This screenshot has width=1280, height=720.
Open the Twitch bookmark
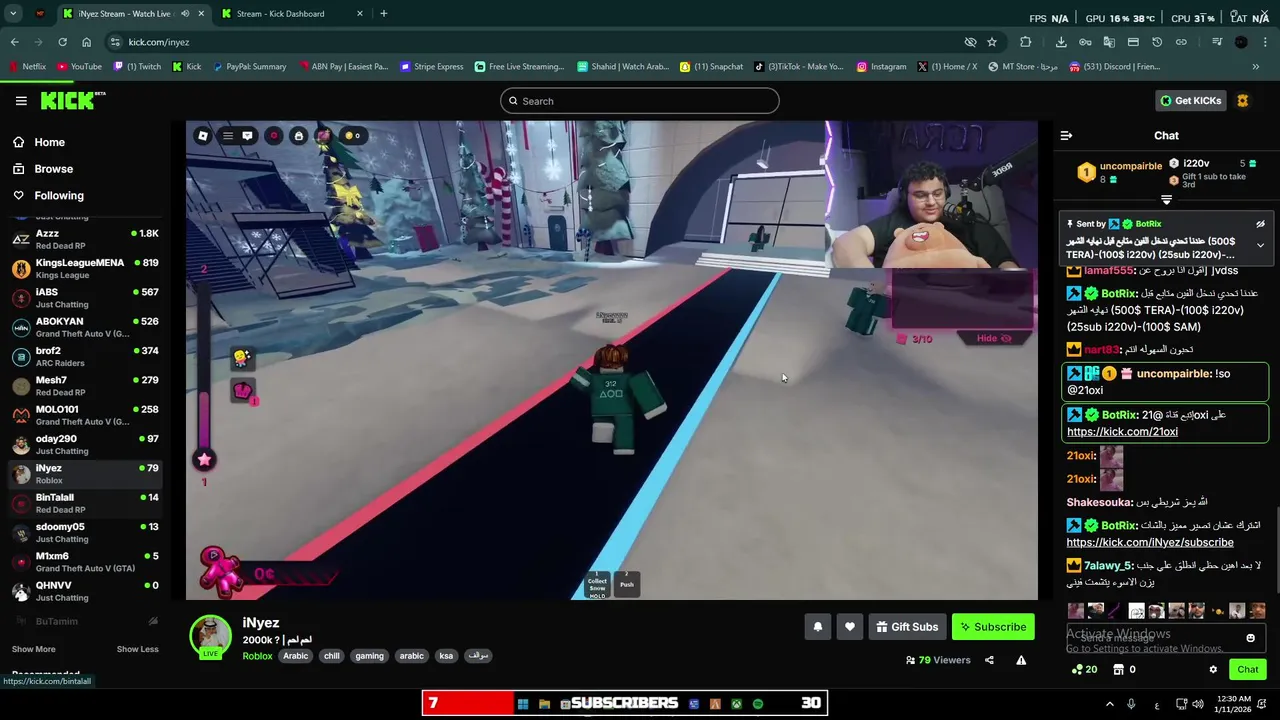[137, 67]
